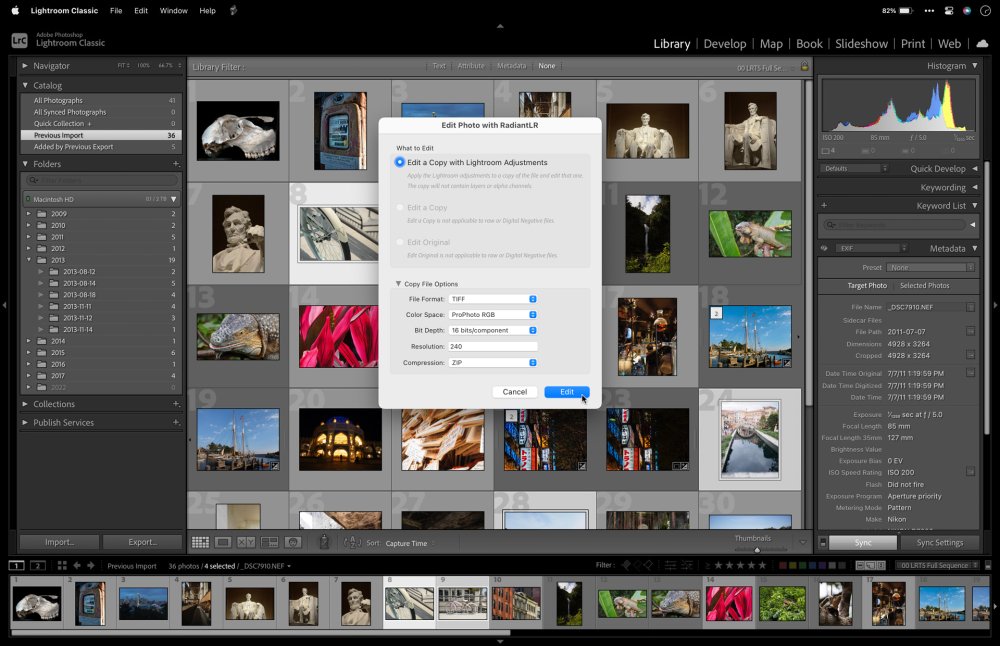1000x646 pixels.
Task: Go back with filmstrip left arrow
Action: click(77, 566)
